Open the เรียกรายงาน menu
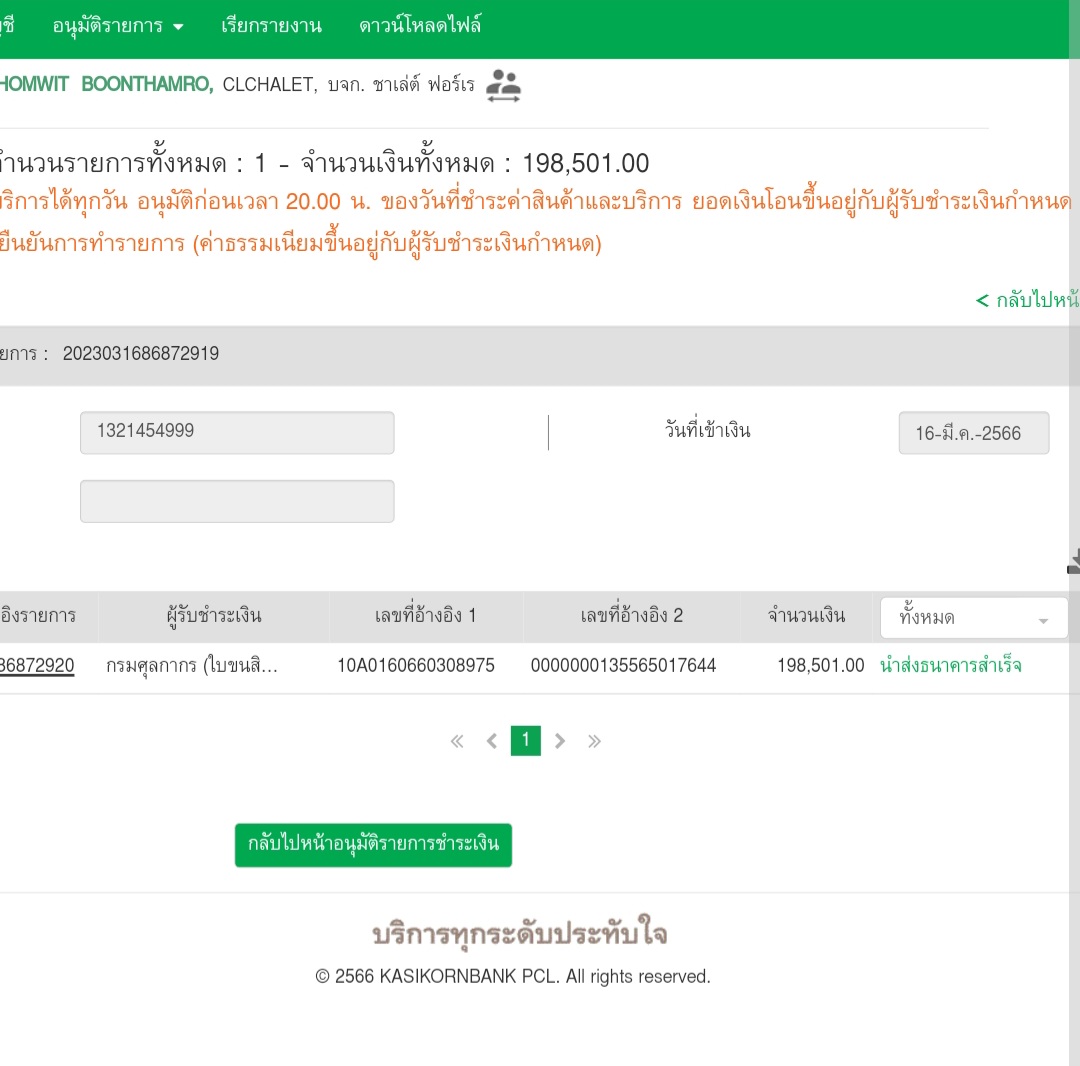Viewport: 1080px width, 1066px height. [271, 26]
